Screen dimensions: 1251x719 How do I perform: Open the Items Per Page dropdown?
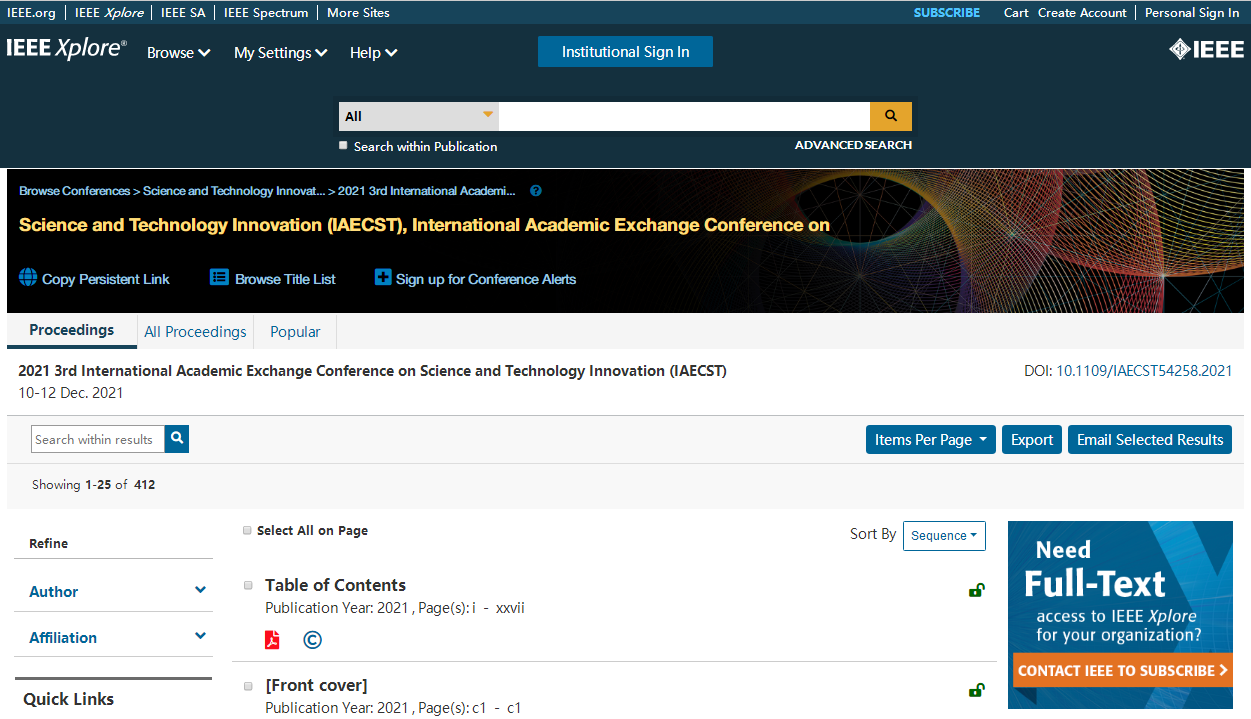[x=931, y=440]
